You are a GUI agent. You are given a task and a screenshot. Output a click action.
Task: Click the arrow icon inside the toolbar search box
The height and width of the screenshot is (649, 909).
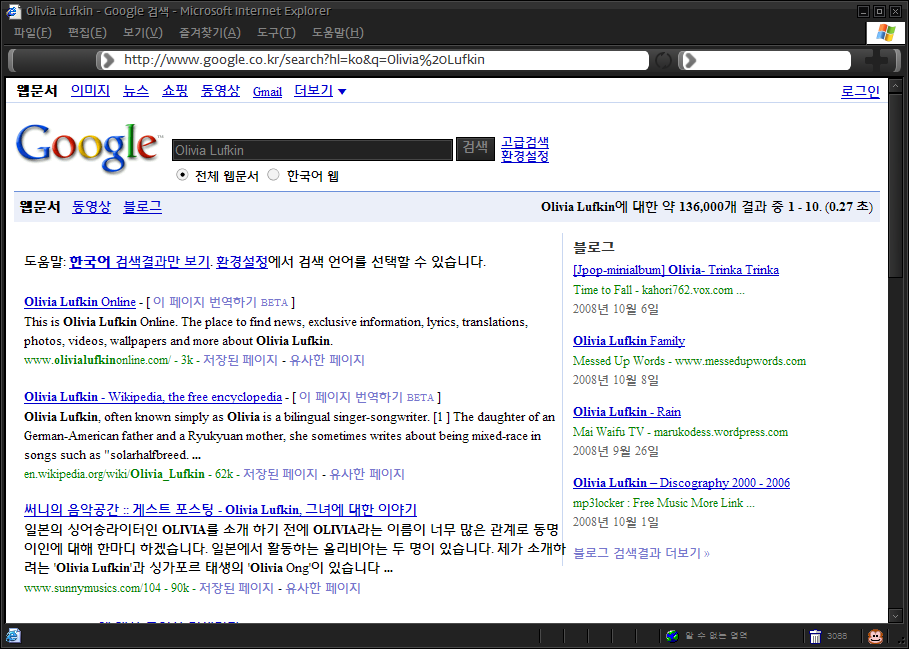pos(690,60)
